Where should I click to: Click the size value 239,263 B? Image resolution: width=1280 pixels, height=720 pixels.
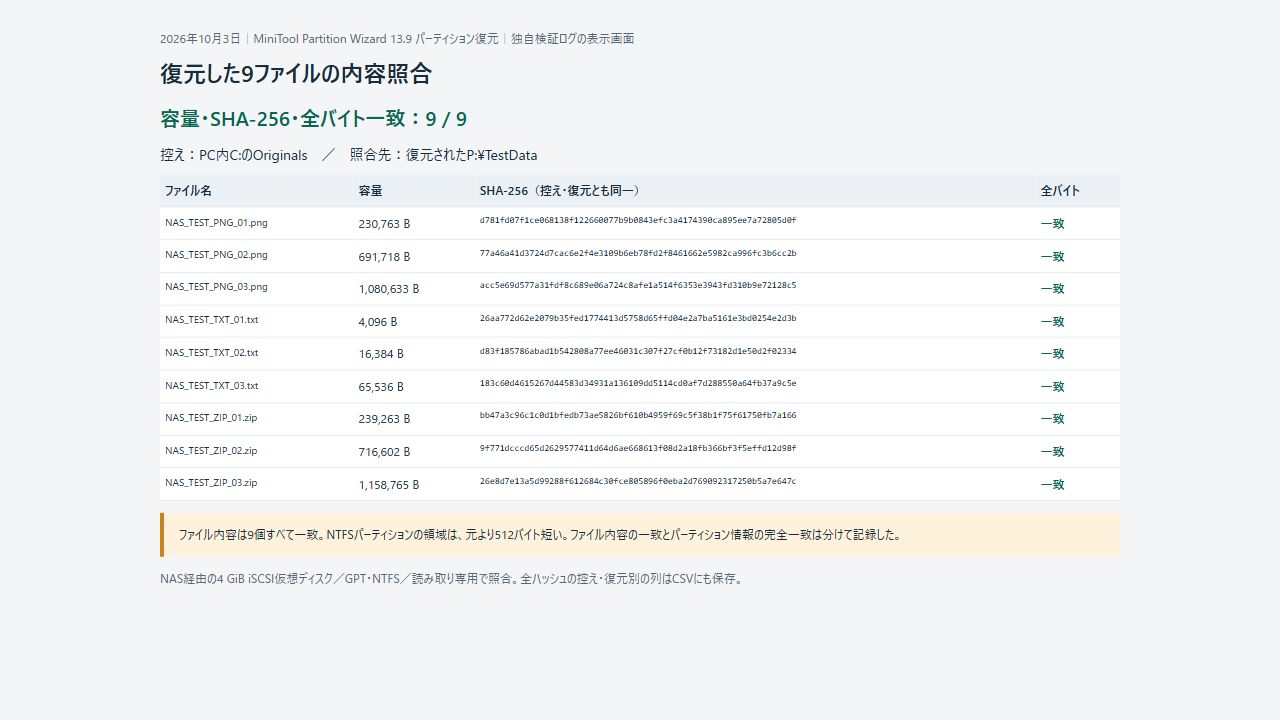pyautogui.click(x=384, y=419)
